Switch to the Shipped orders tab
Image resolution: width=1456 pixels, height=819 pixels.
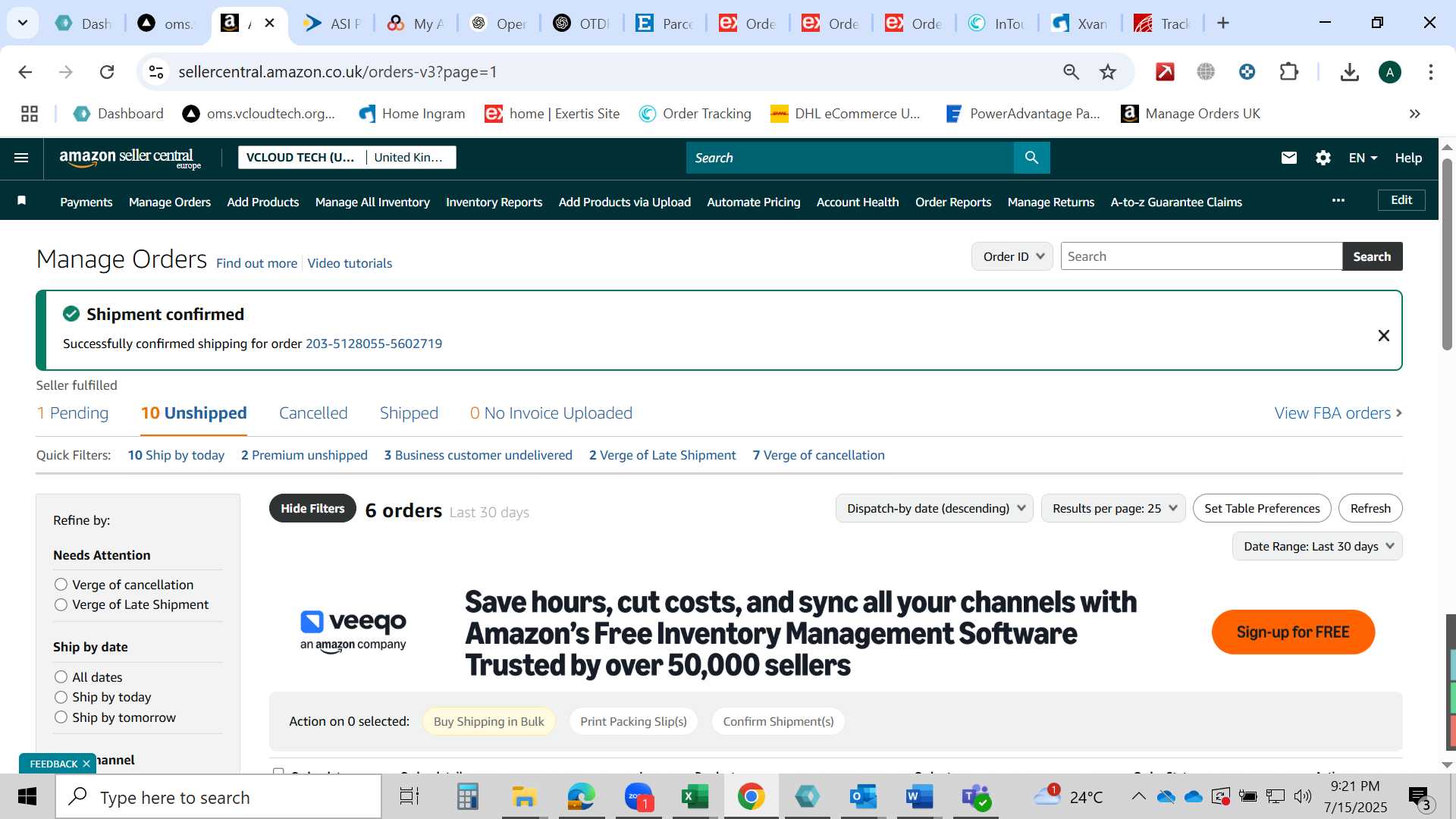click(x=409, y=413)
